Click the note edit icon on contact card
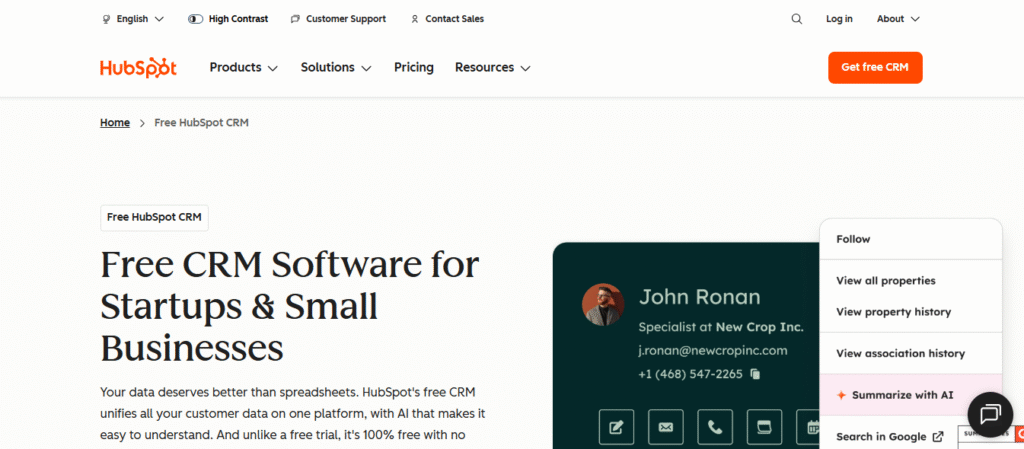 (616, 427)
